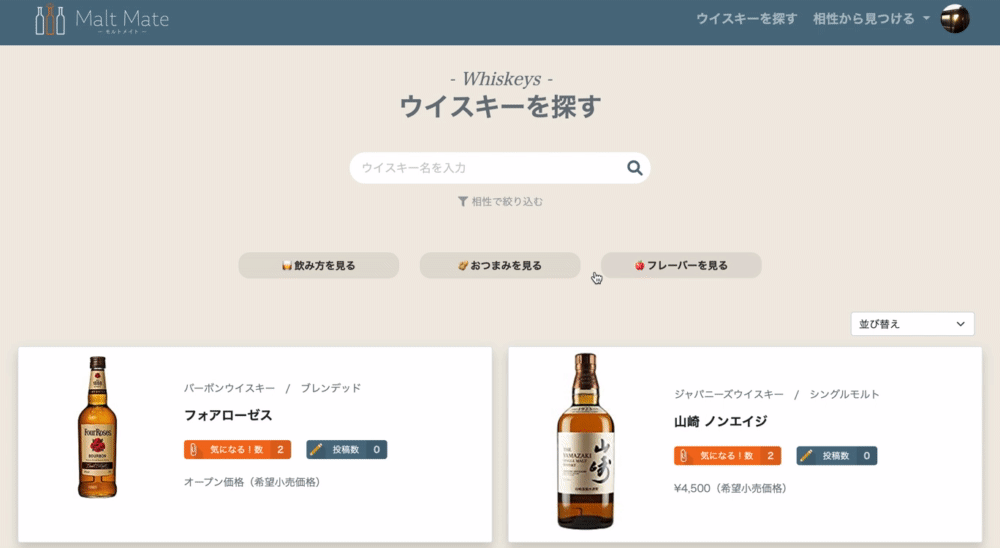Open the Four Roses bottle image
The height and width of the screenshot is (548, 1000).
[98, 427]
